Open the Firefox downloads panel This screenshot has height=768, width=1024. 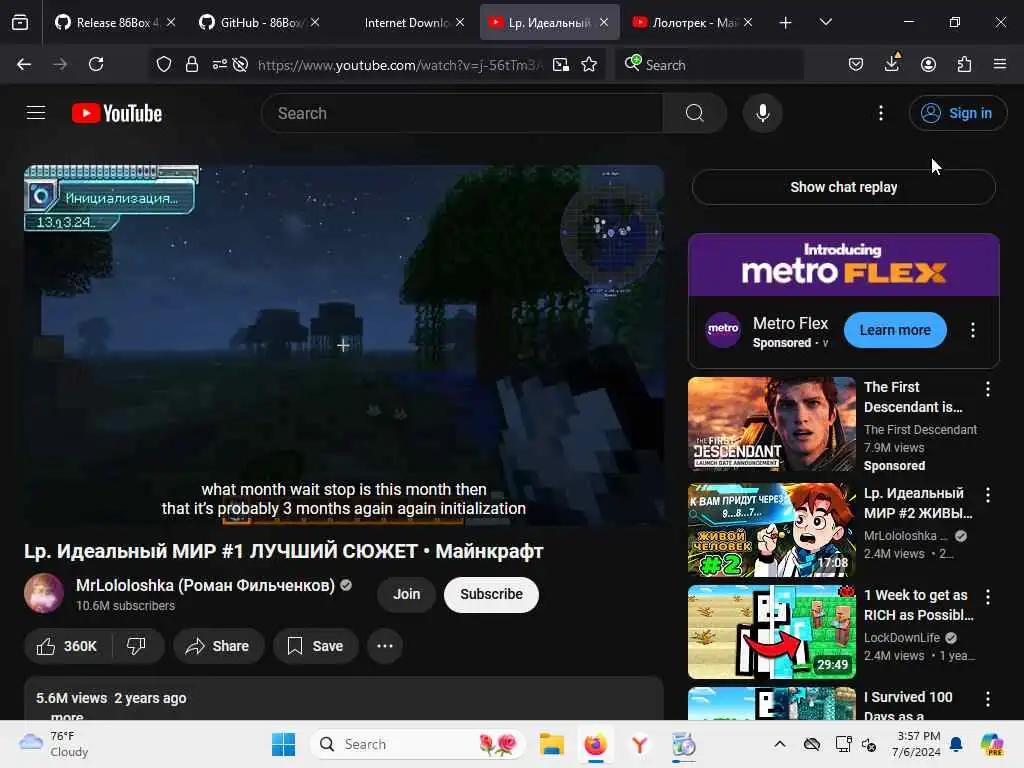[x=891, y=64]
